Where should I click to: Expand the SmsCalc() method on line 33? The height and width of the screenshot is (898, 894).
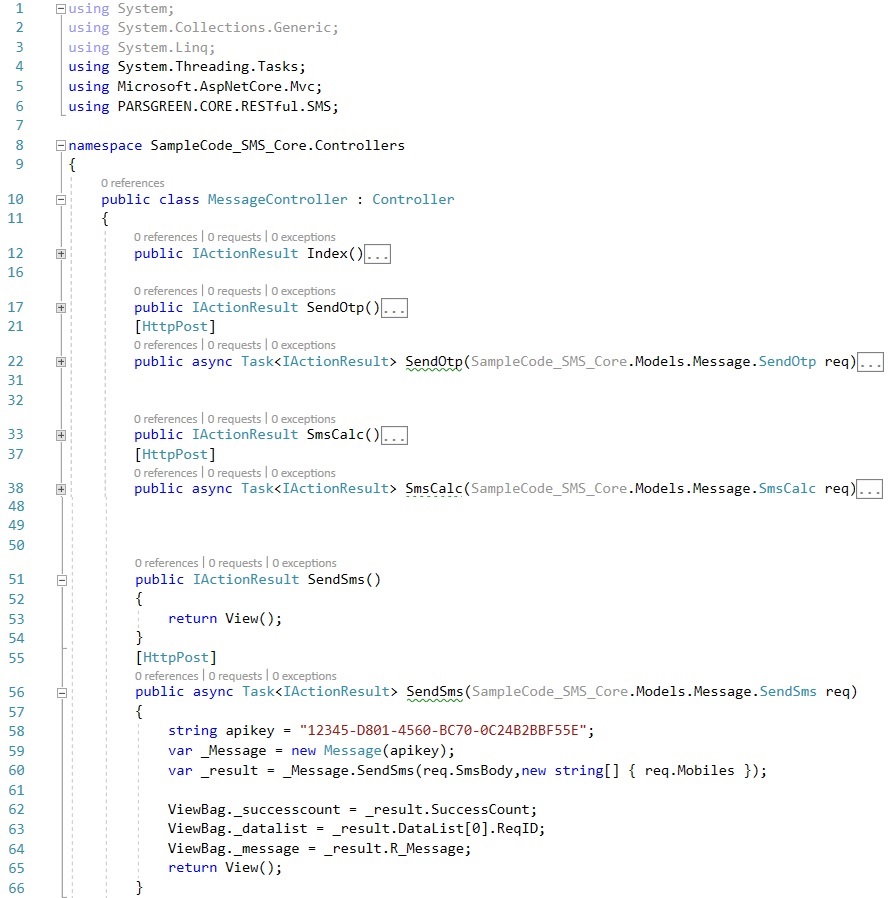61,435
